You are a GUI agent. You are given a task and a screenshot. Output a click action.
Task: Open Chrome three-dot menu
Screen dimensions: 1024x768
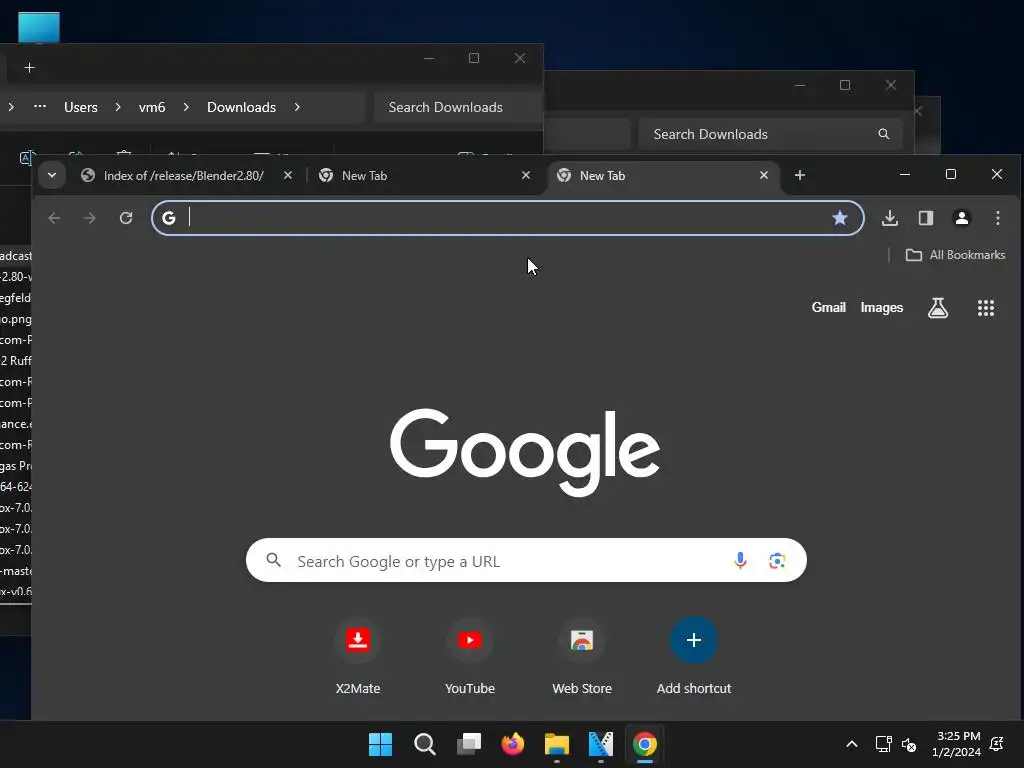click(x=997, y=218)
